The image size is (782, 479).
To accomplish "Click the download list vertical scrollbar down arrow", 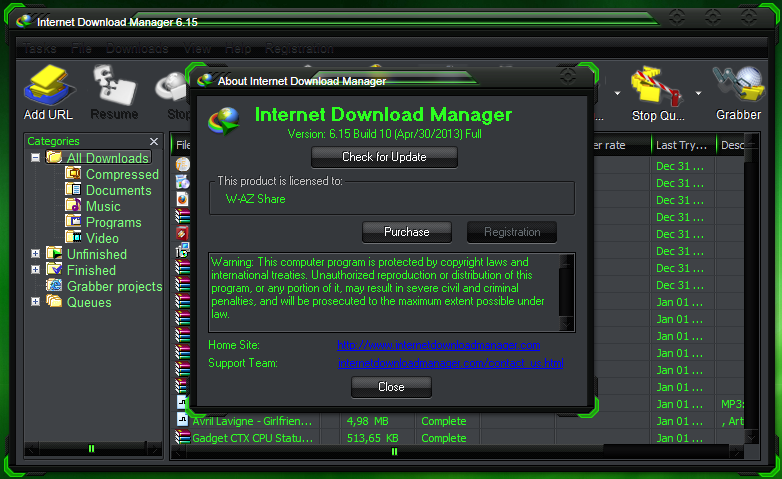I will click(751, 438).
